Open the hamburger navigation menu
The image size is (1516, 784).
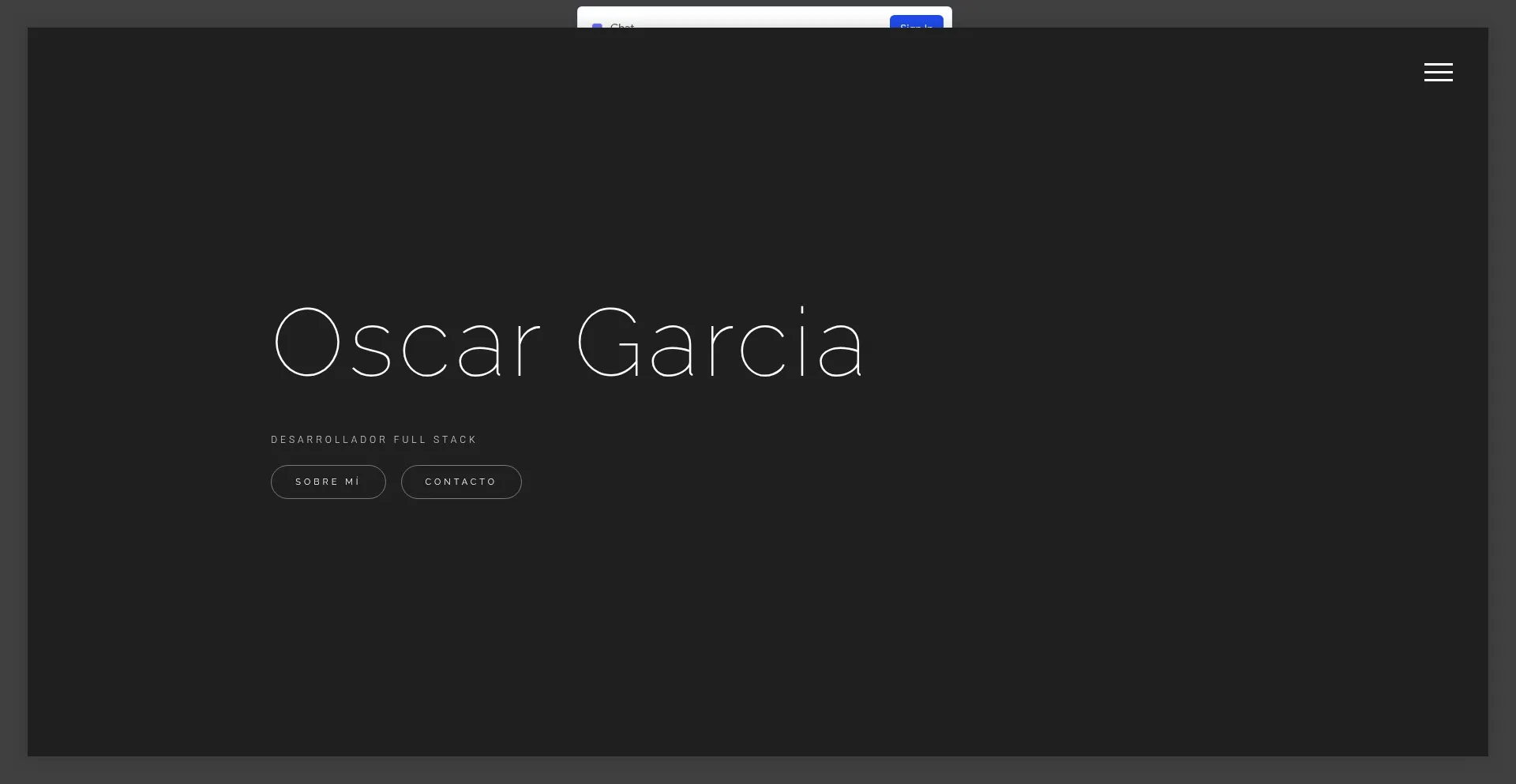click(1438, 72)
